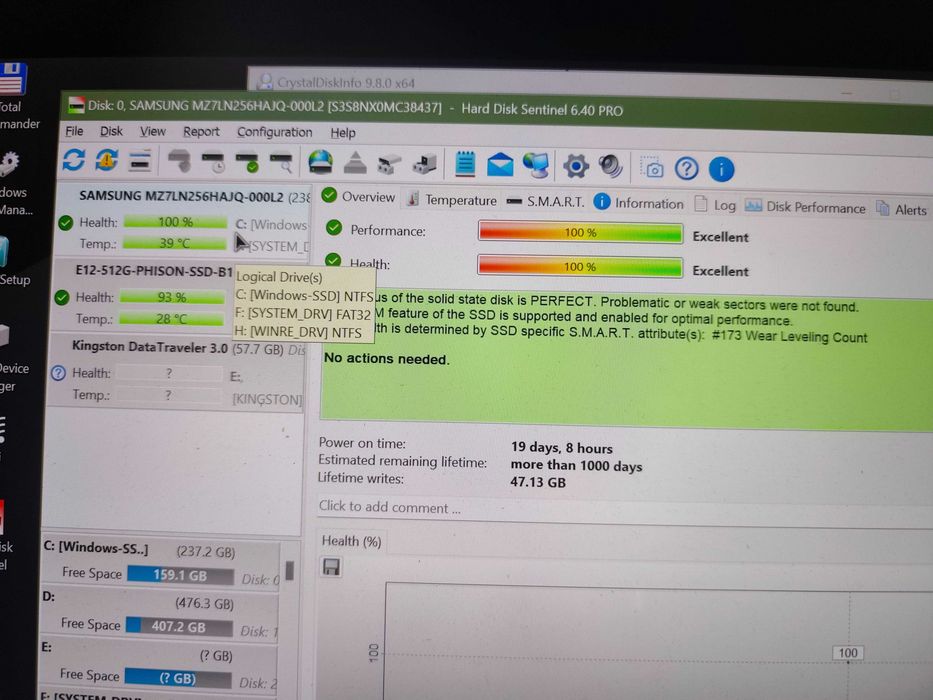
Task: Switch to the Overview tab
Action: [x=359, y=196]
